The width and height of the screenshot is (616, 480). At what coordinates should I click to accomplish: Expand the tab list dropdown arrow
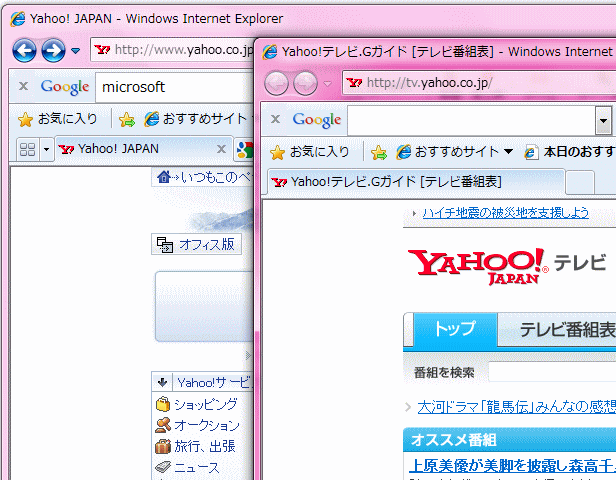[46, 149]
